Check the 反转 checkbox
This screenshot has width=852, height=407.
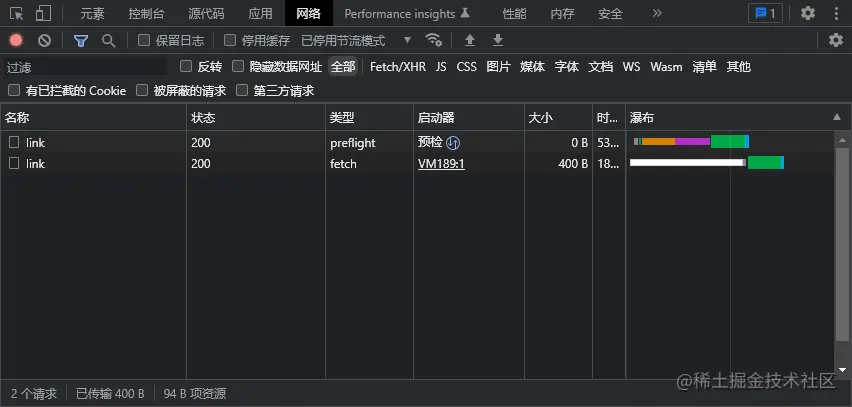pos(186,66)
